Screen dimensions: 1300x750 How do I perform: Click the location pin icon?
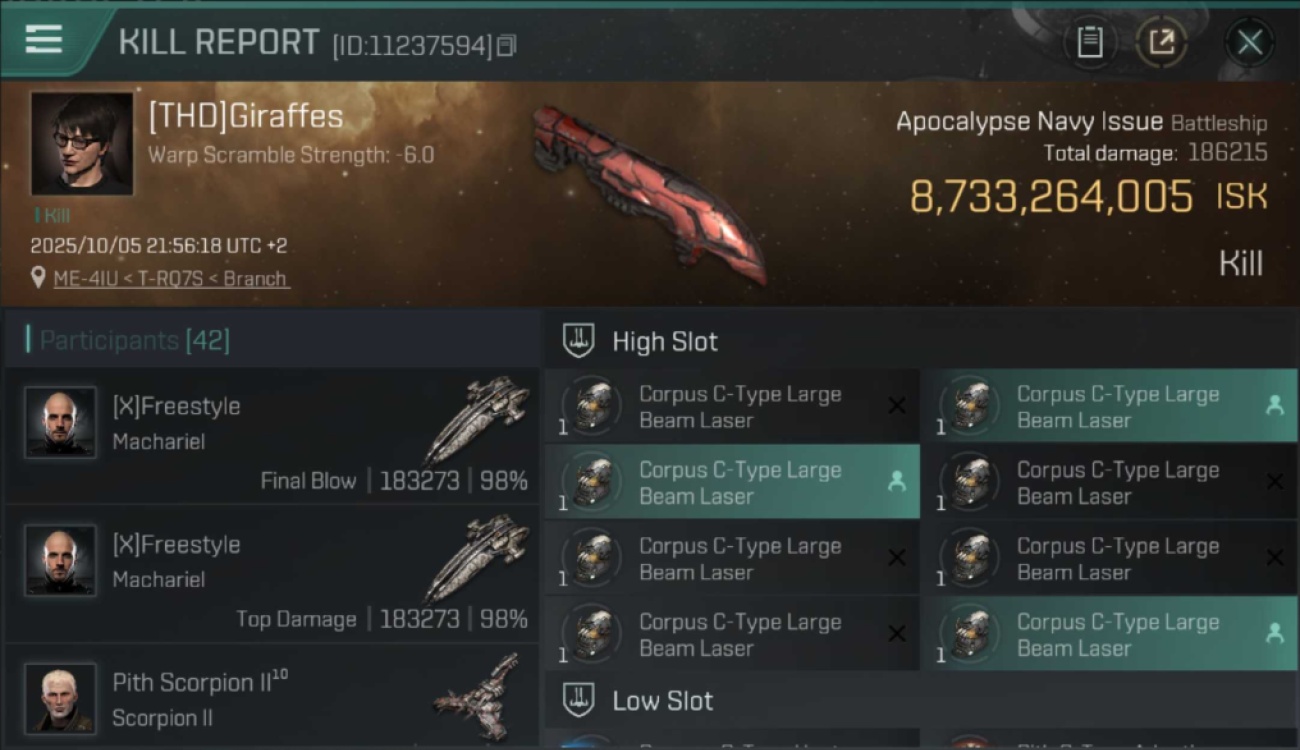coord(38,278)
